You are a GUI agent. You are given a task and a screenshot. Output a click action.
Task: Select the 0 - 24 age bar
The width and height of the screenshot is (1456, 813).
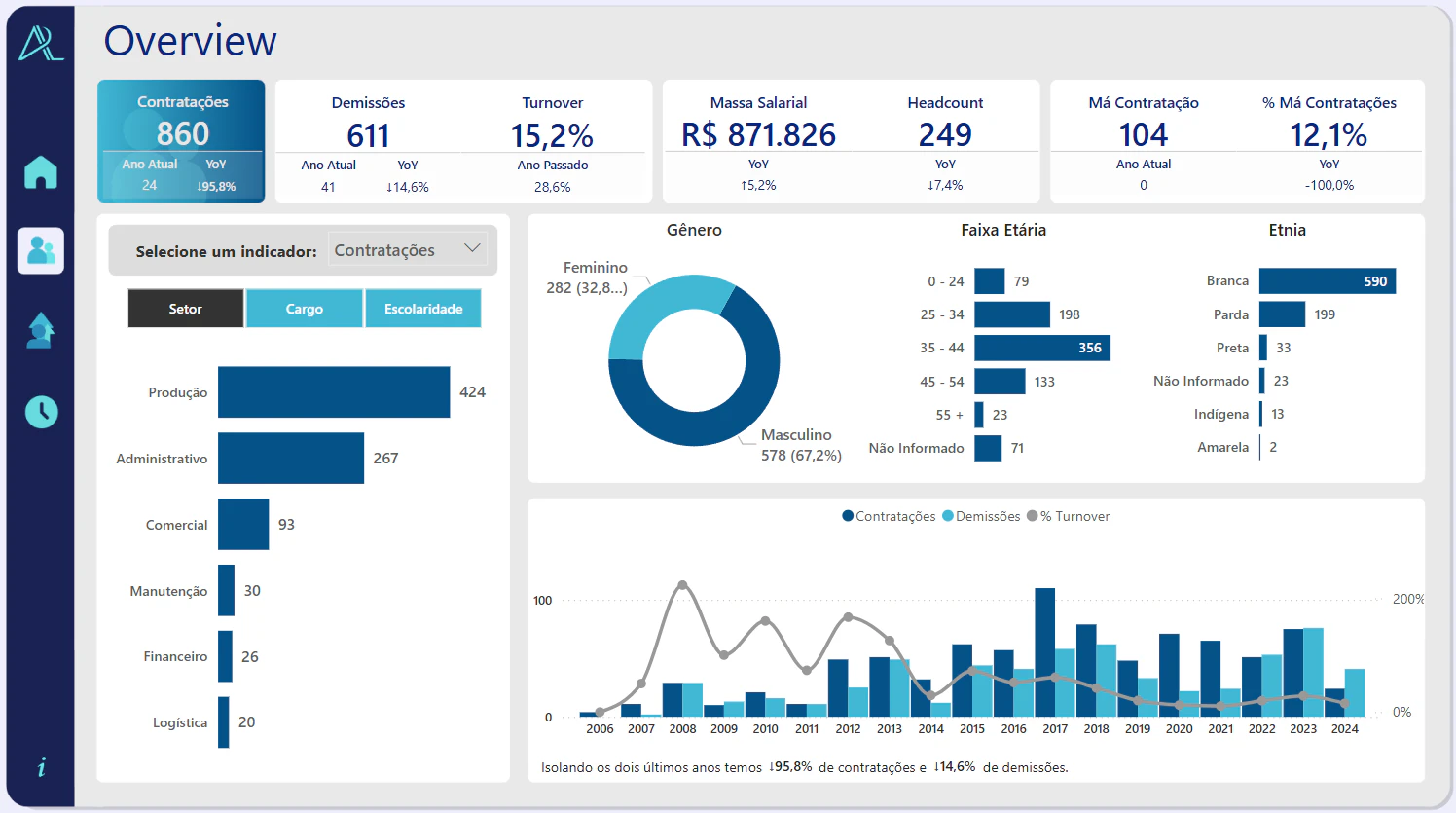[989, 281]
